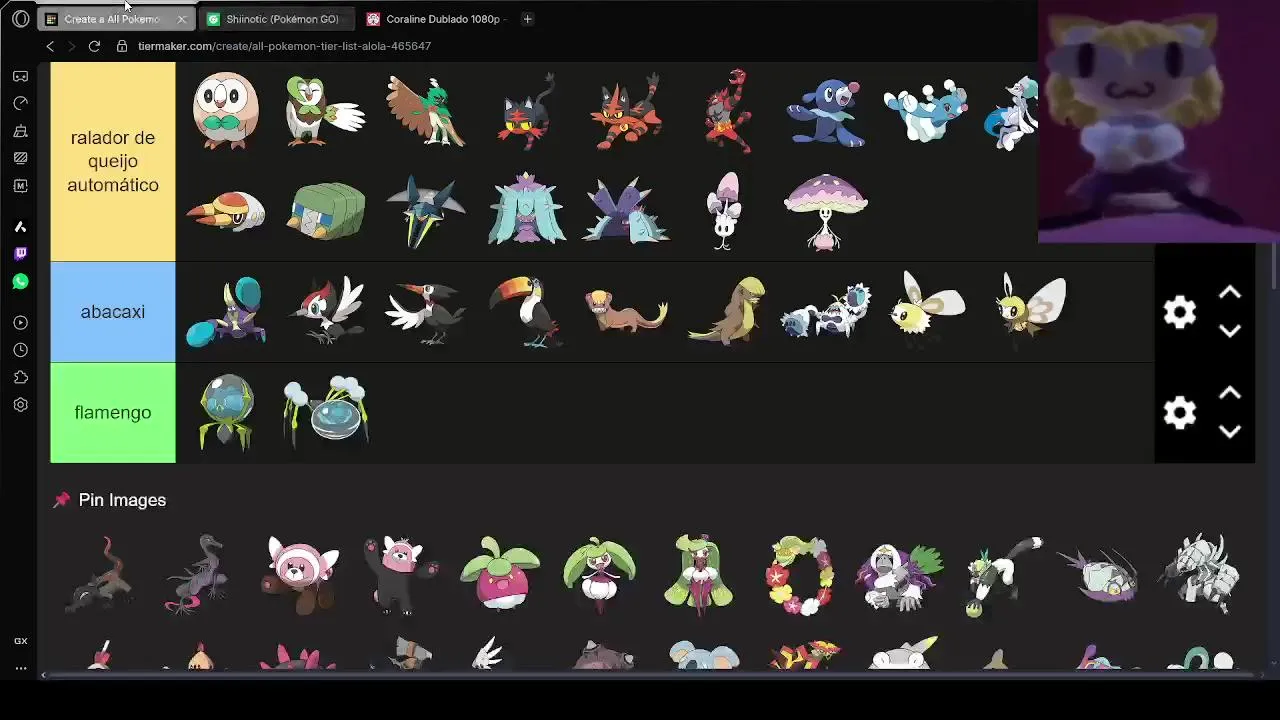Click the green flamengo tier label

(113, 412)
